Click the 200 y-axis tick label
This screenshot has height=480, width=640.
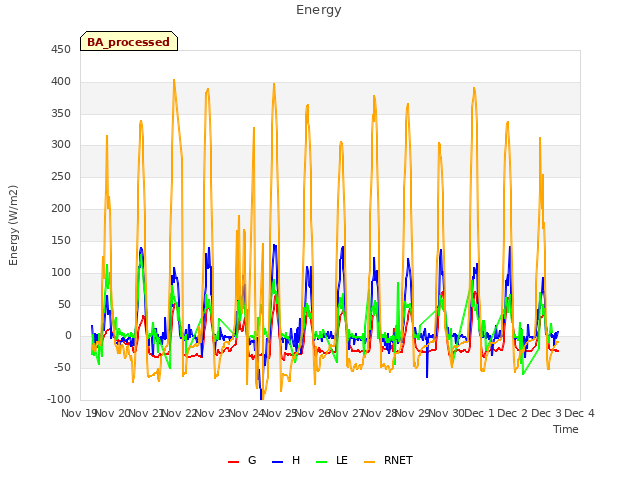(61, 209)
